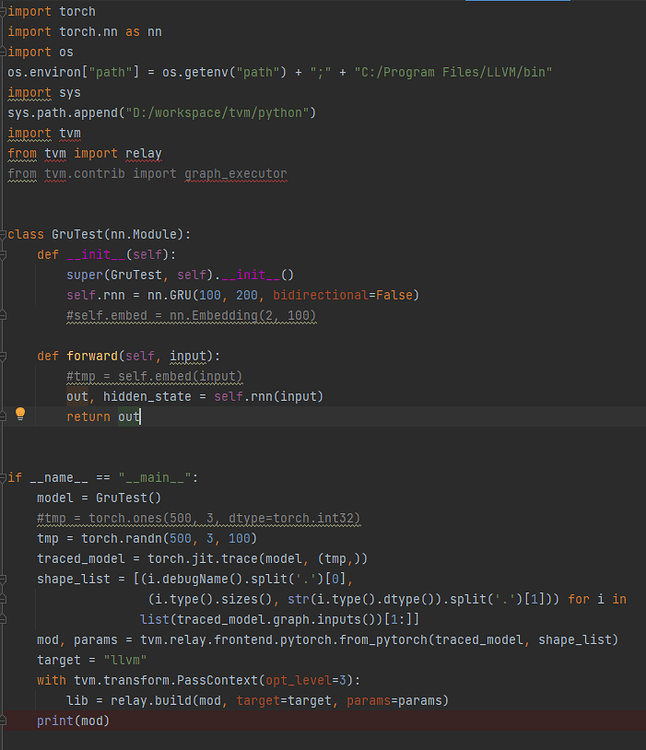This screenshot has width=646, height=750.
Task: Click torch.jit.trace in traced_model line
Action: (x=184, y=559)
